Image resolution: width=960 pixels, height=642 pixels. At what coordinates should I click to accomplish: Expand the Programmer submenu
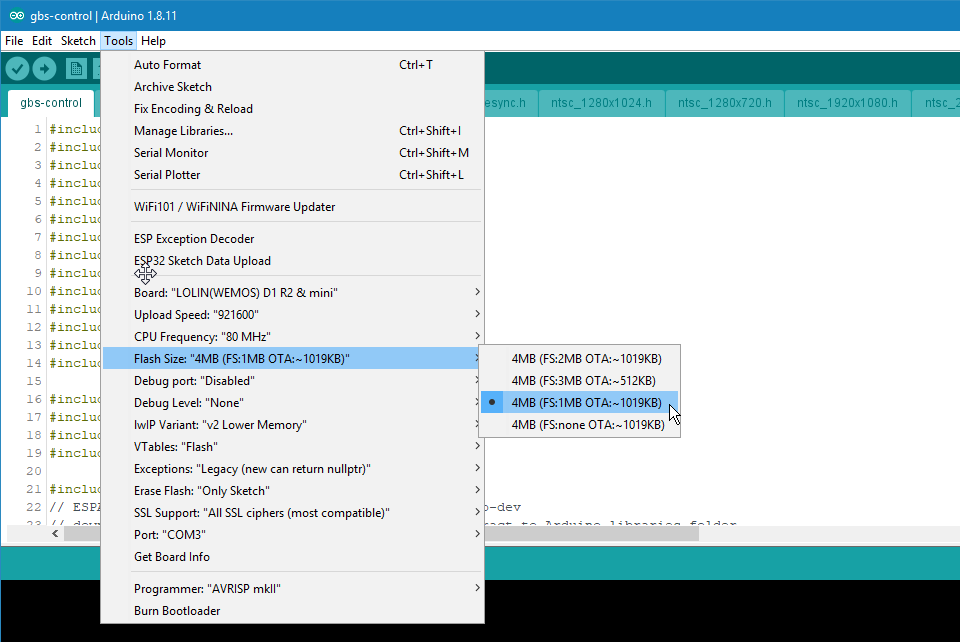click(293, 589)
